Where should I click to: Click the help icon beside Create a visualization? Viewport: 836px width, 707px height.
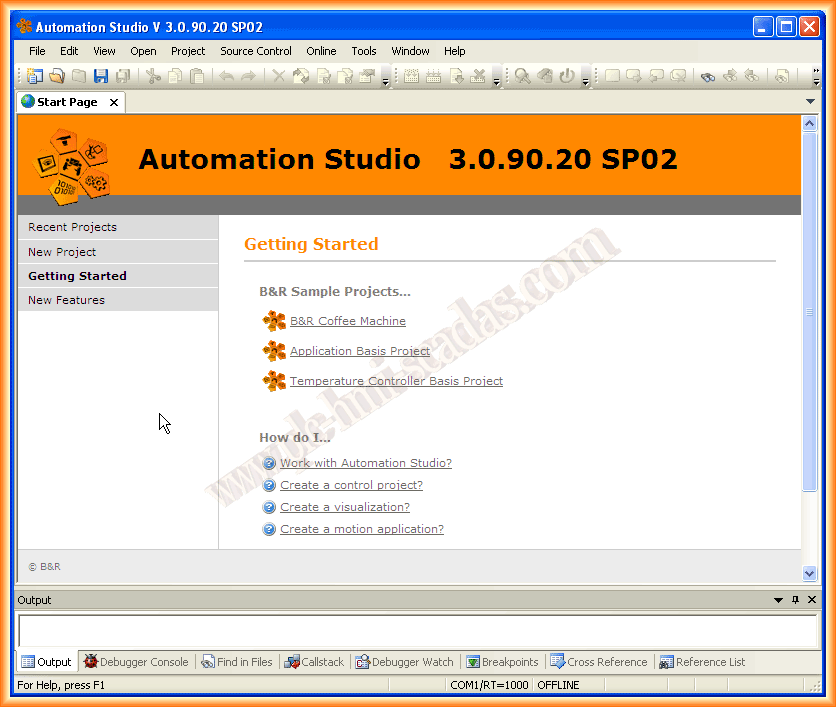tap(269, 507)
